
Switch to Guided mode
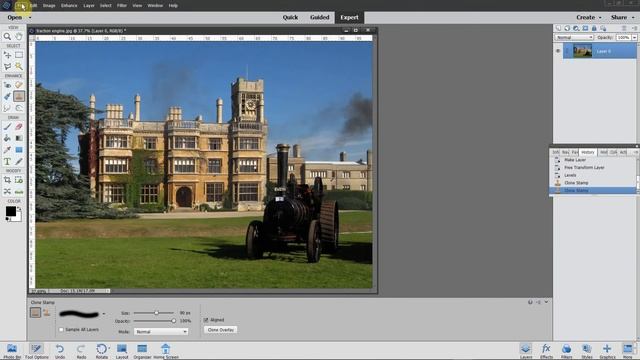[x=320, y=18]
